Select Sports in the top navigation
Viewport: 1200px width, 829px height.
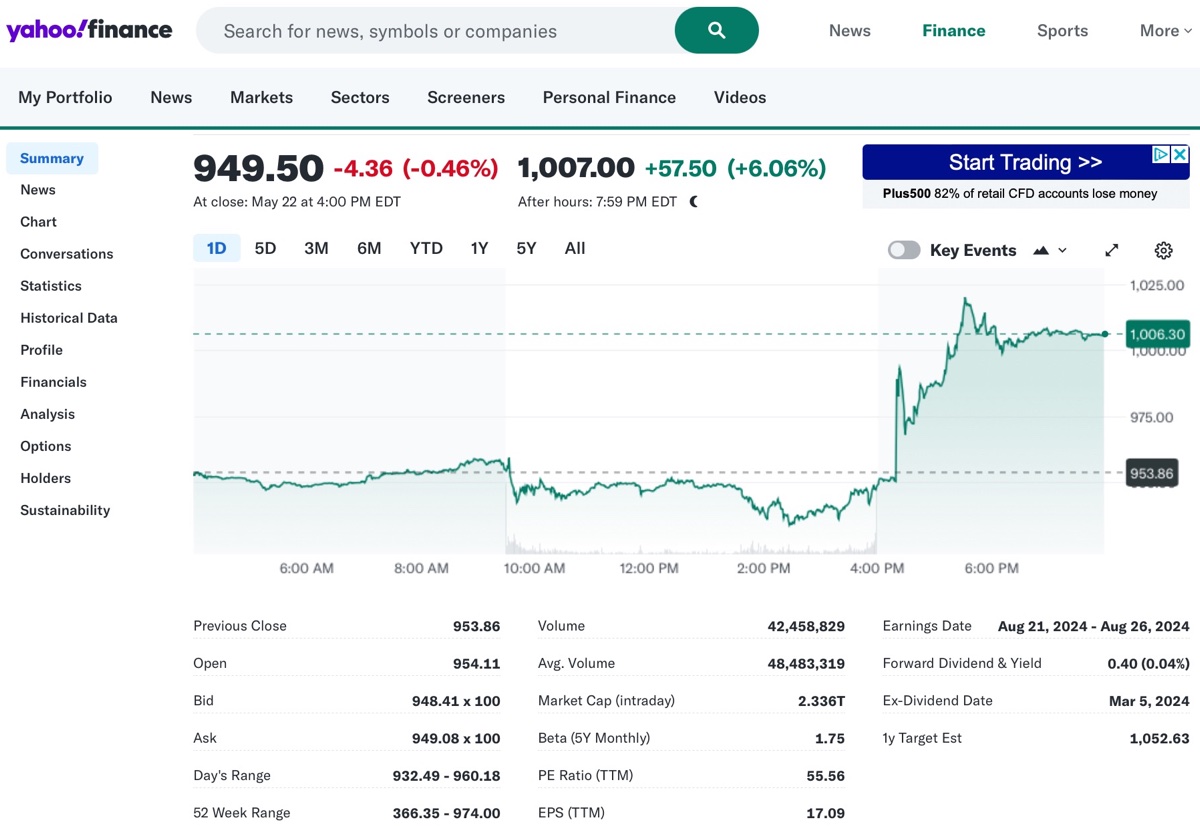point(1062,31)
